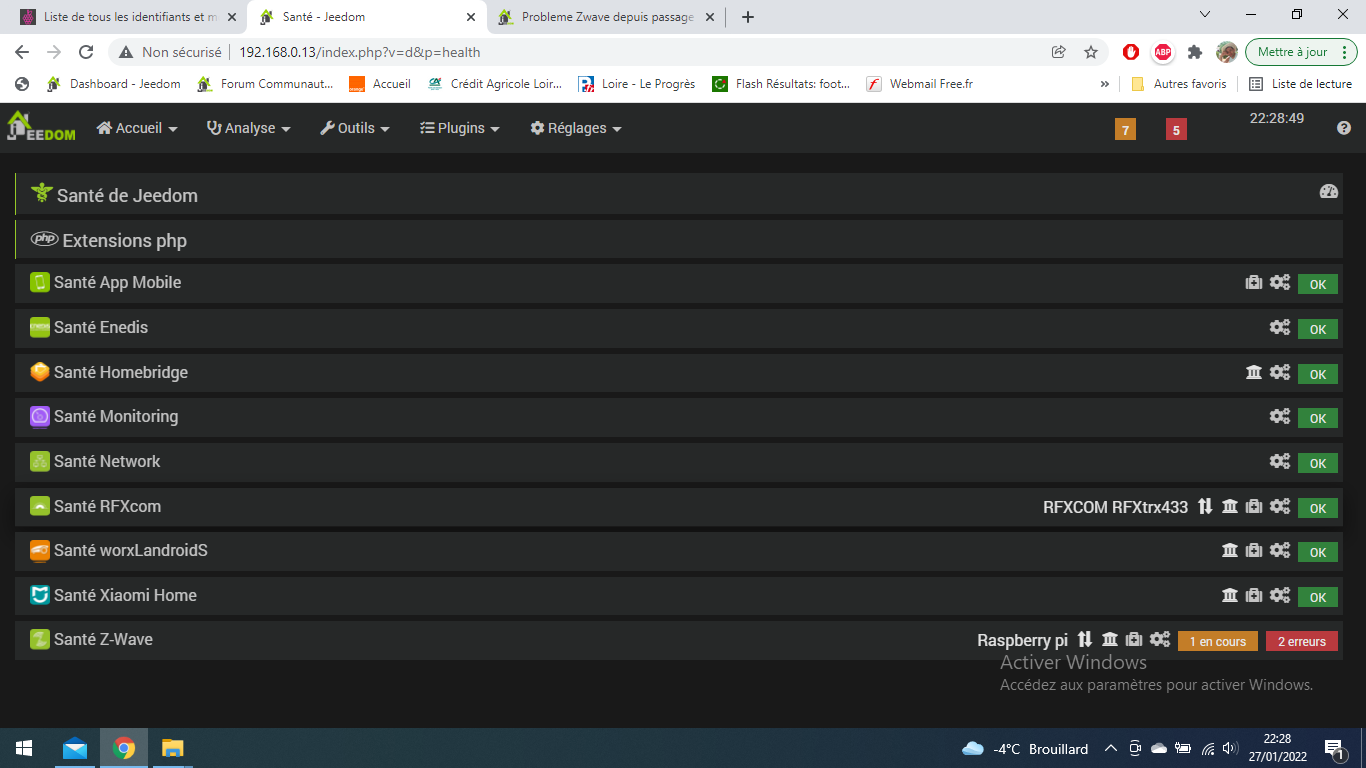Screen dimensions: 1366x768
Task: Open the Dashboard - Jeedom bookmark
Action: (x=114, y=84)
